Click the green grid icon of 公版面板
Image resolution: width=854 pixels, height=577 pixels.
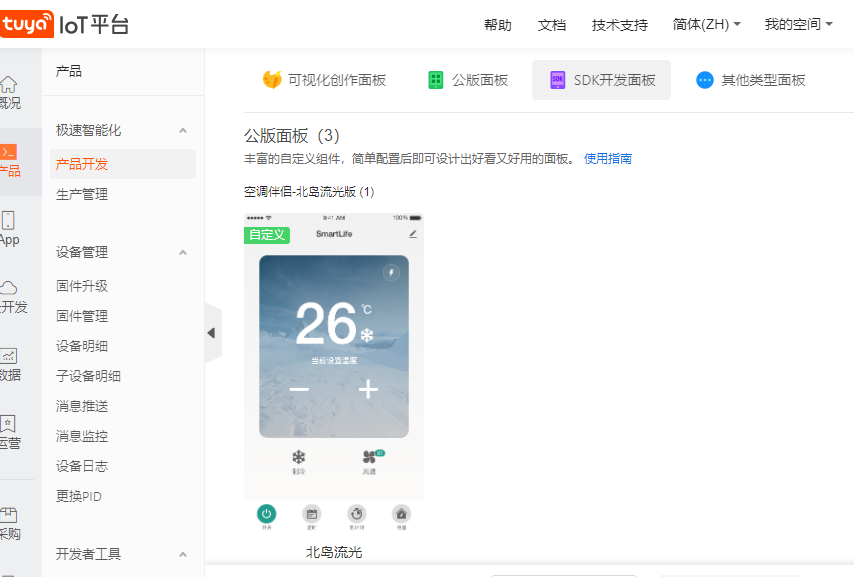pos(436,80)
